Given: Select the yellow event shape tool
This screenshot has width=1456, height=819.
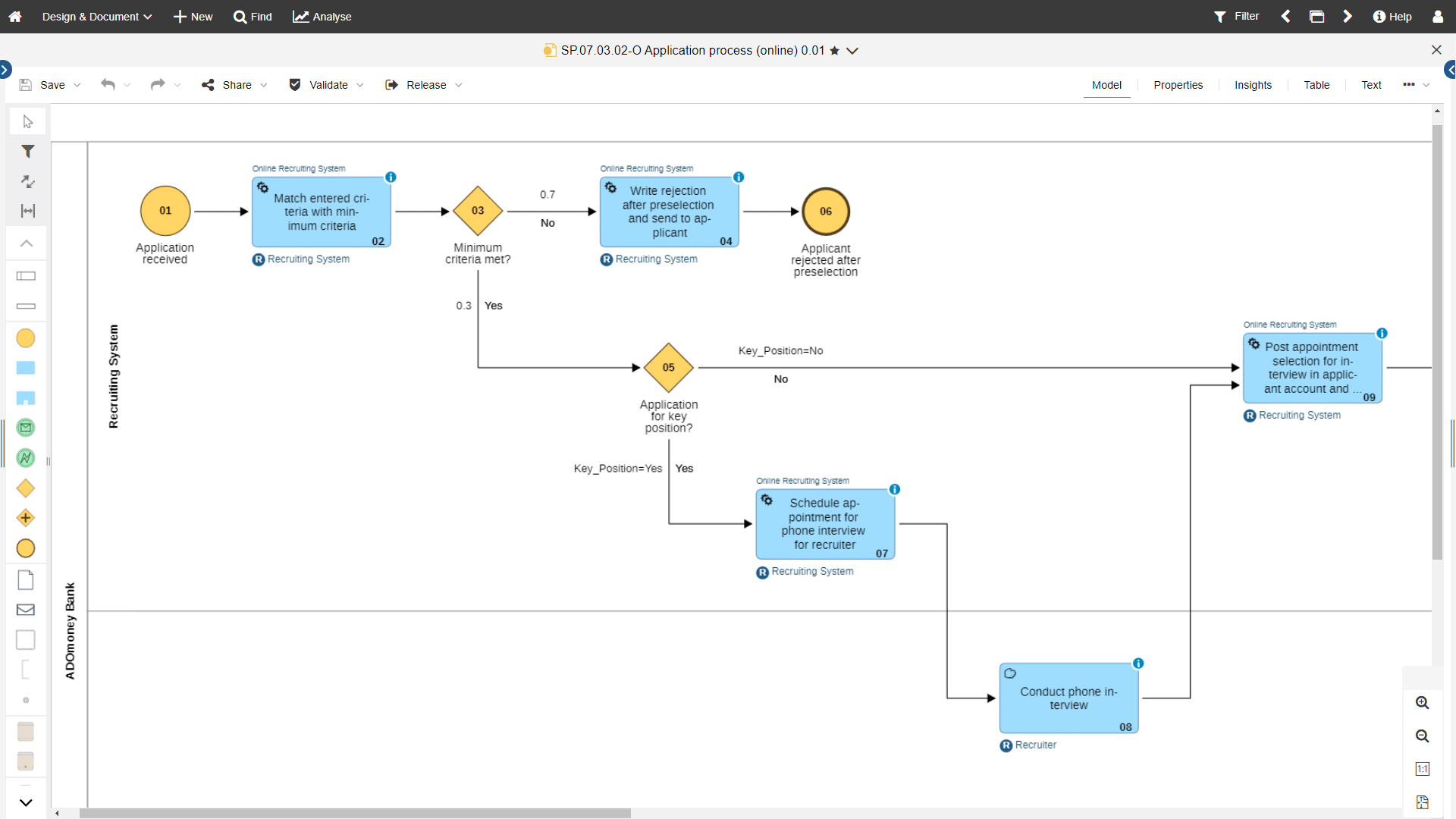Looking at the screenshot, I should click(x=25, y=338).
